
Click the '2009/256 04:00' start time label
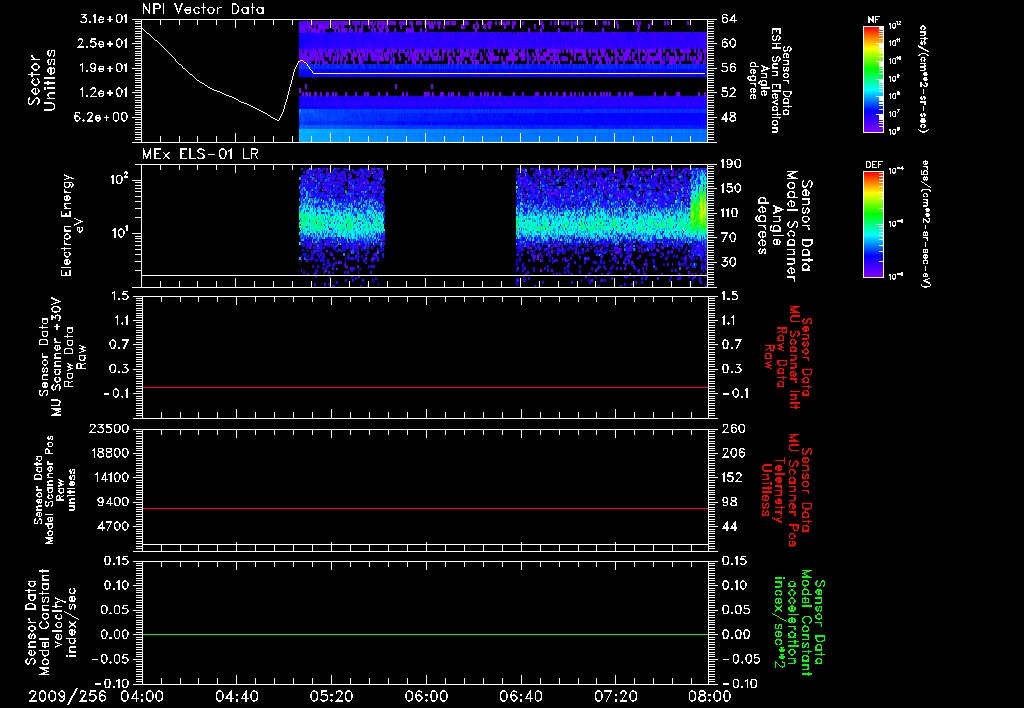pos(97,696)
